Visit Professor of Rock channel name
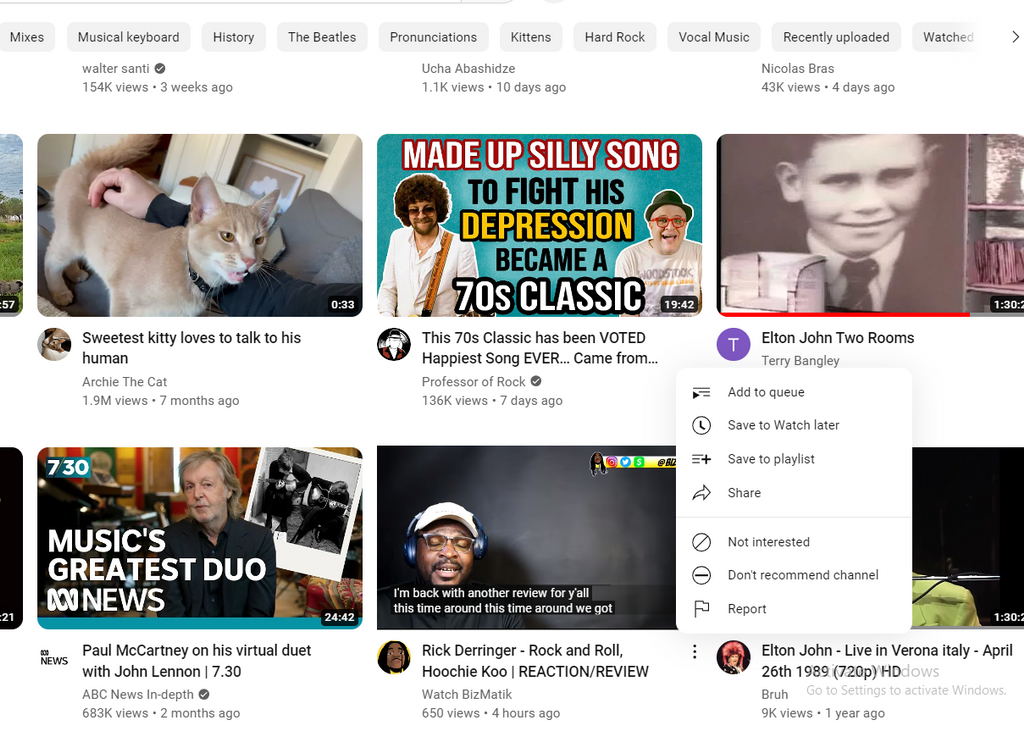 pyautogui.click(x=473, y=382)
